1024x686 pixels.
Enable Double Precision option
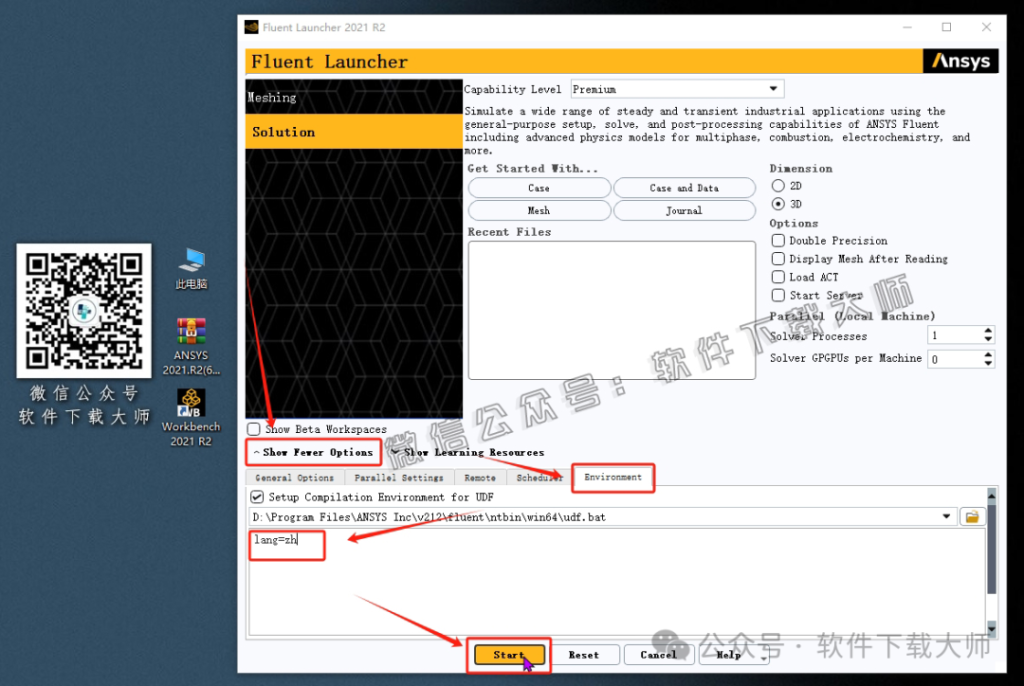(x=778, y=241)
